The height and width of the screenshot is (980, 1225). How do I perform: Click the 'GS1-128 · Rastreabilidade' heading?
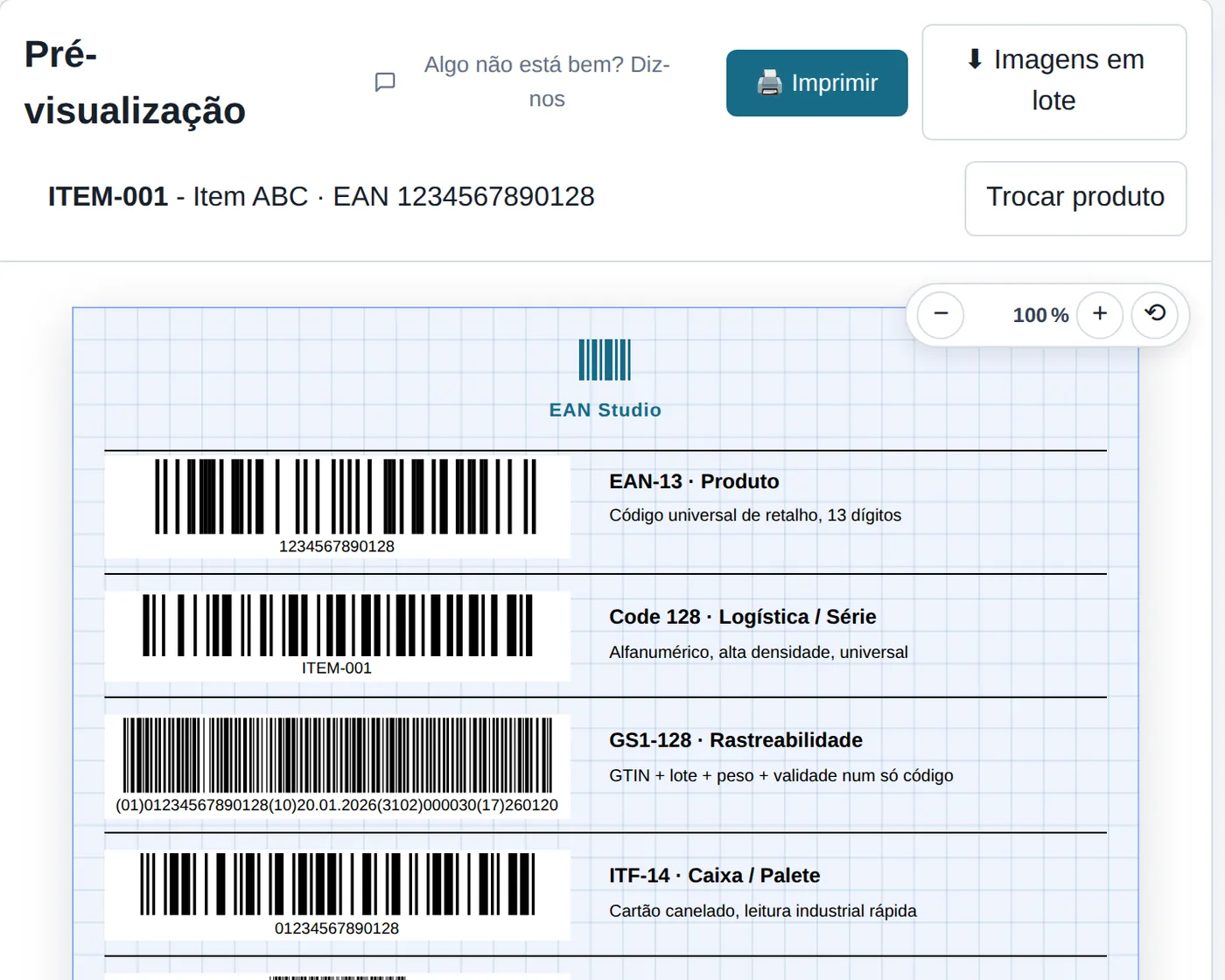(736, 740)
